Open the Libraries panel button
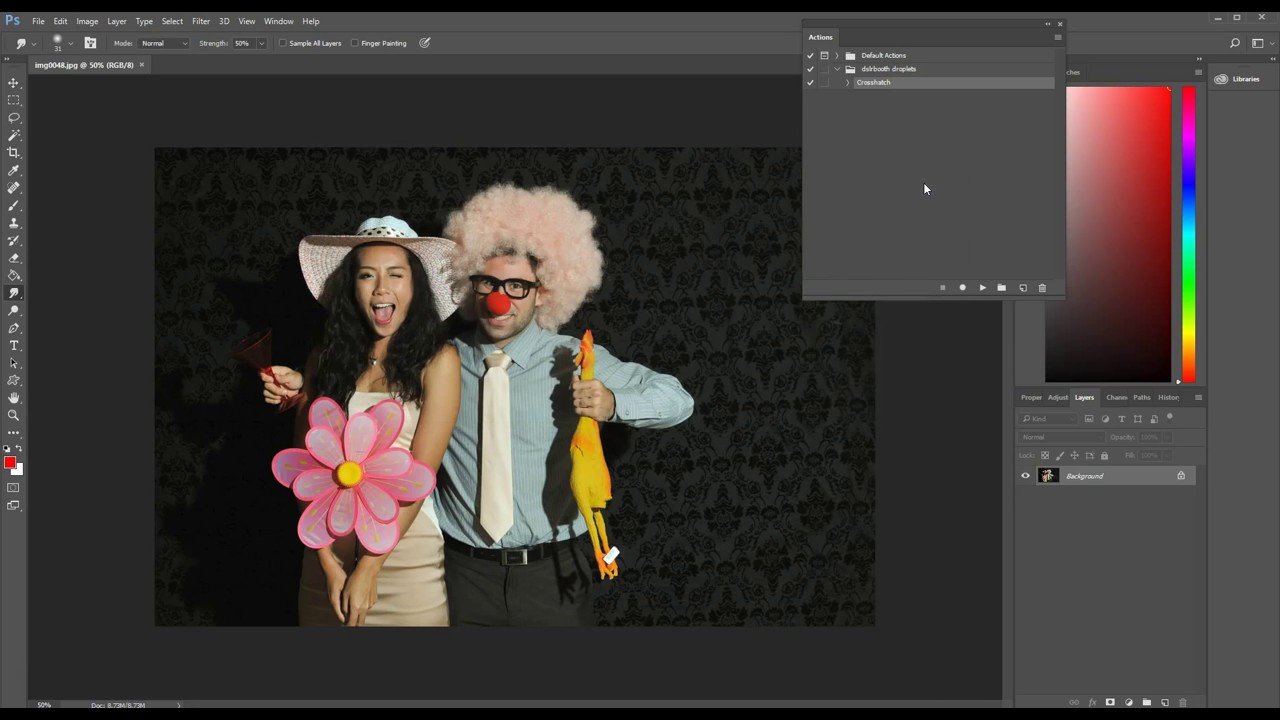The height and width of the screenshot is (720, 1280). click(x=1238, y=79)
